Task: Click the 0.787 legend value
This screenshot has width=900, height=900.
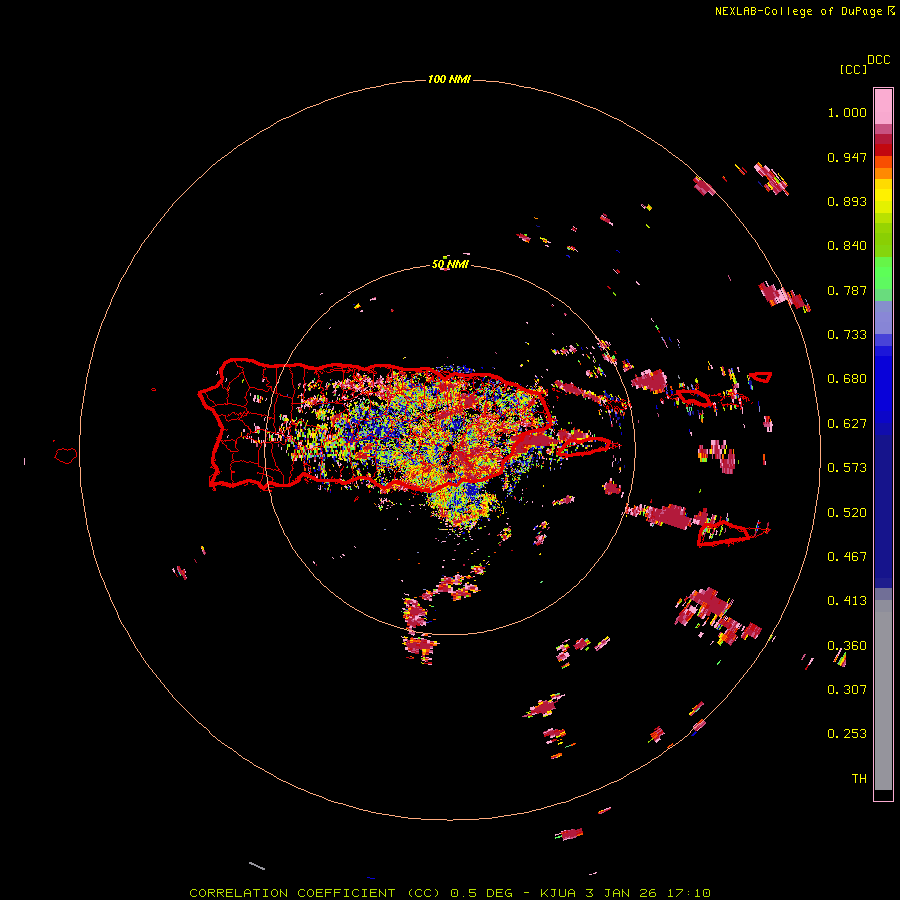Action: [847, 290]
